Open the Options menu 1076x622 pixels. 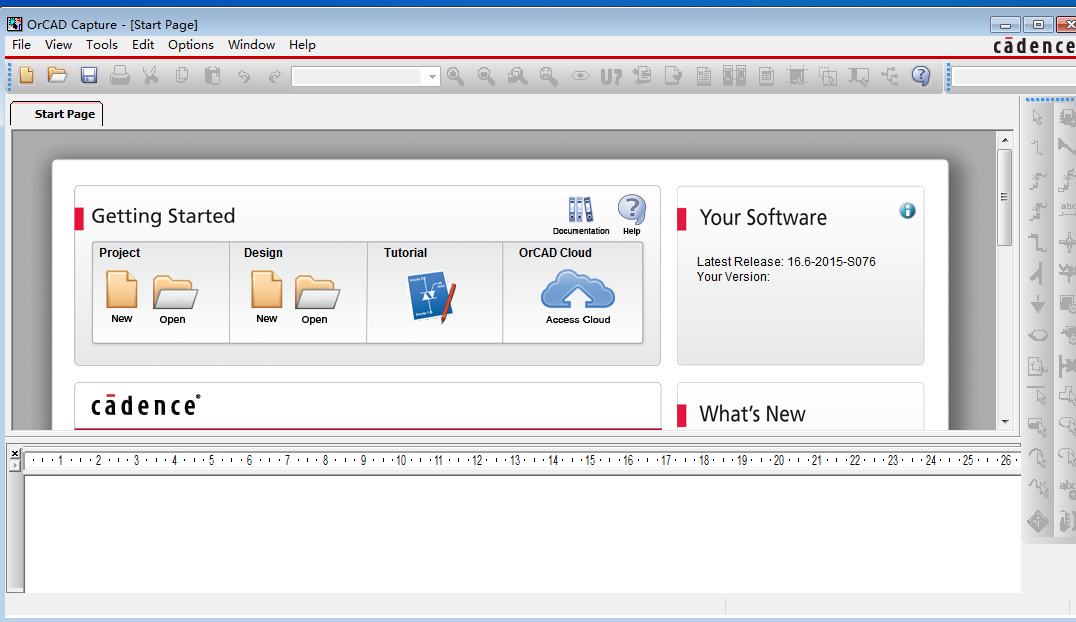[x=191, y=45]
